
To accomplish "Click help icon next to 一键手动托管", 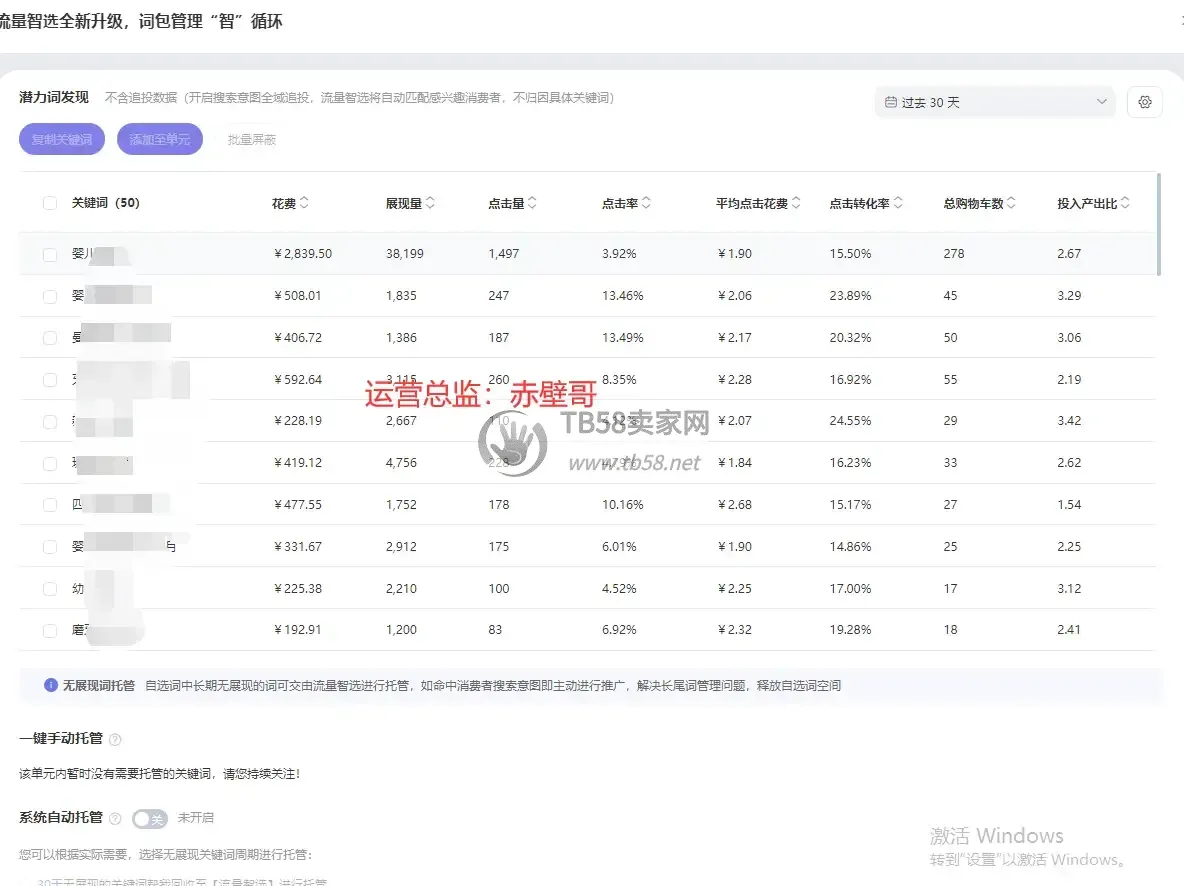I will pyautogui.click(x=116, y=739).
